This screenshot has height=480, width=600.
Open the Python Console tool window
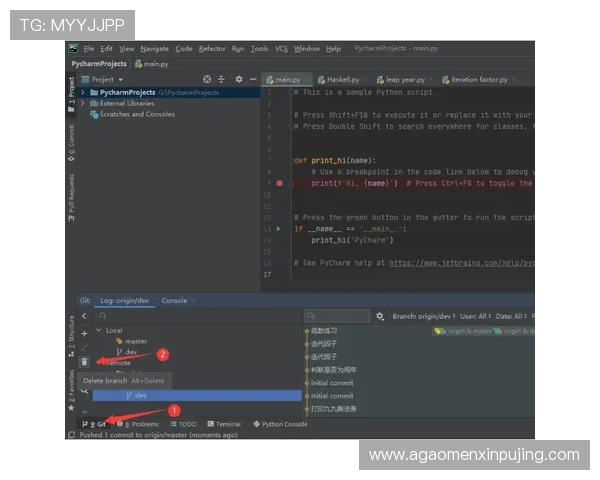click(281, 424)
